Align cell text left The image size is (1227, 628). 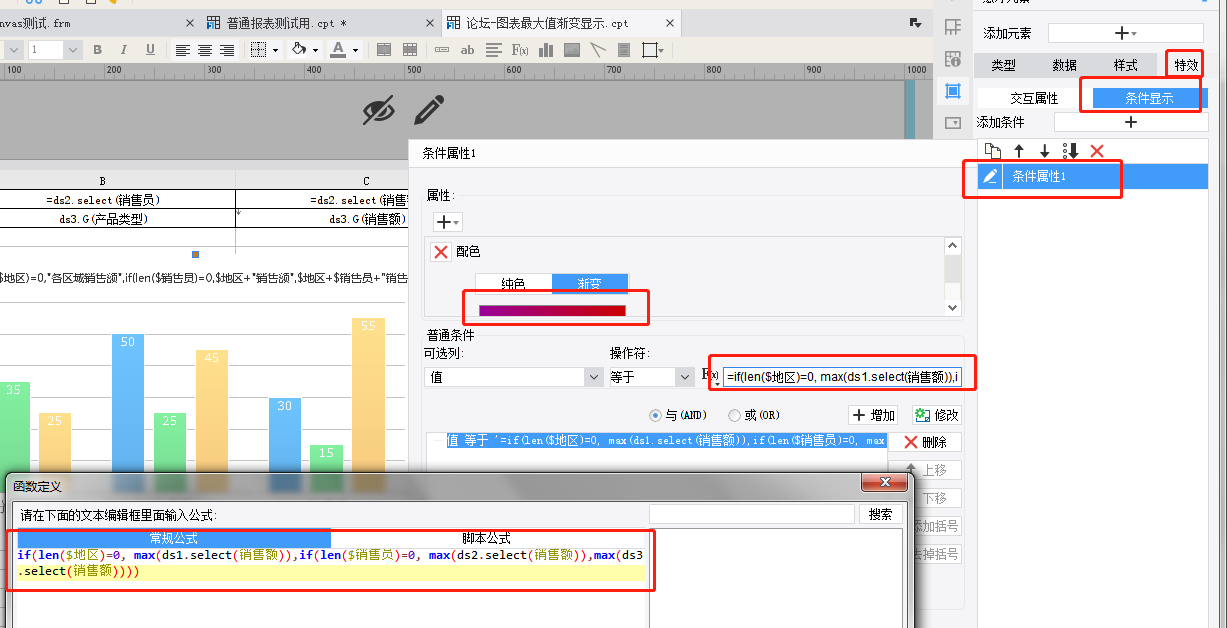183,50
